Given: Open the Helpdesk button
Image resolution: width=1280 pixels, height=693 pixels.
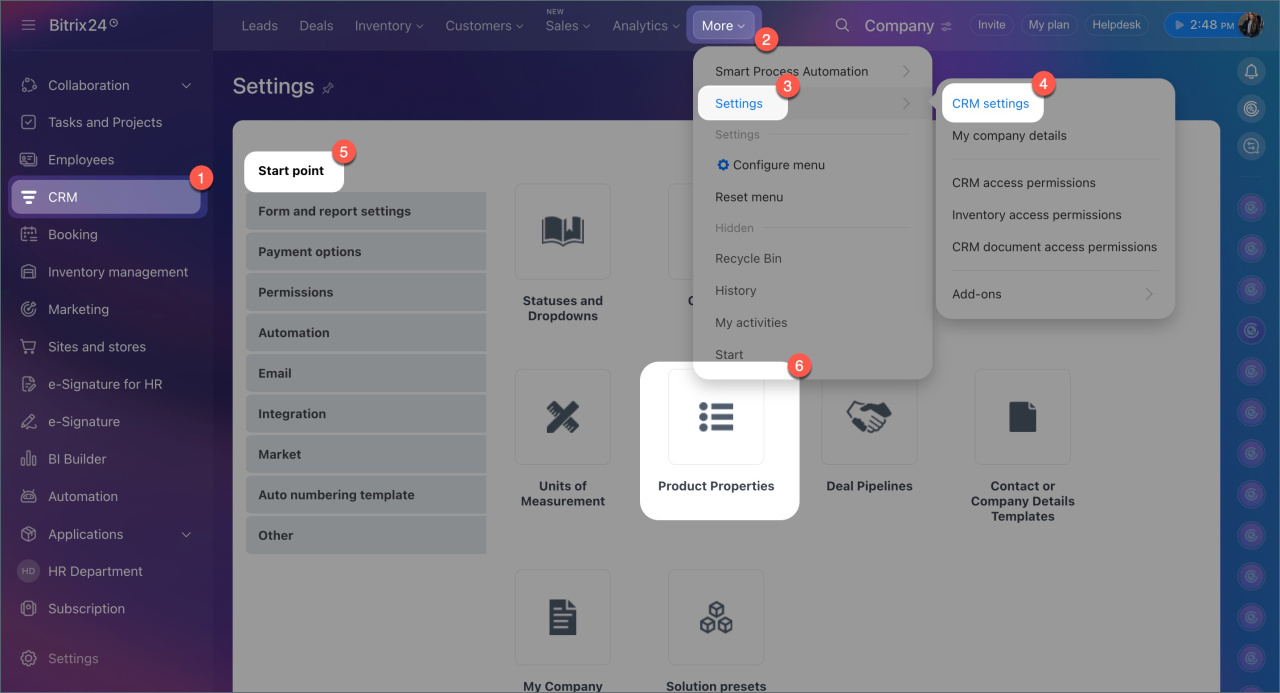Looking at the screenshot, I should 1116,25.
